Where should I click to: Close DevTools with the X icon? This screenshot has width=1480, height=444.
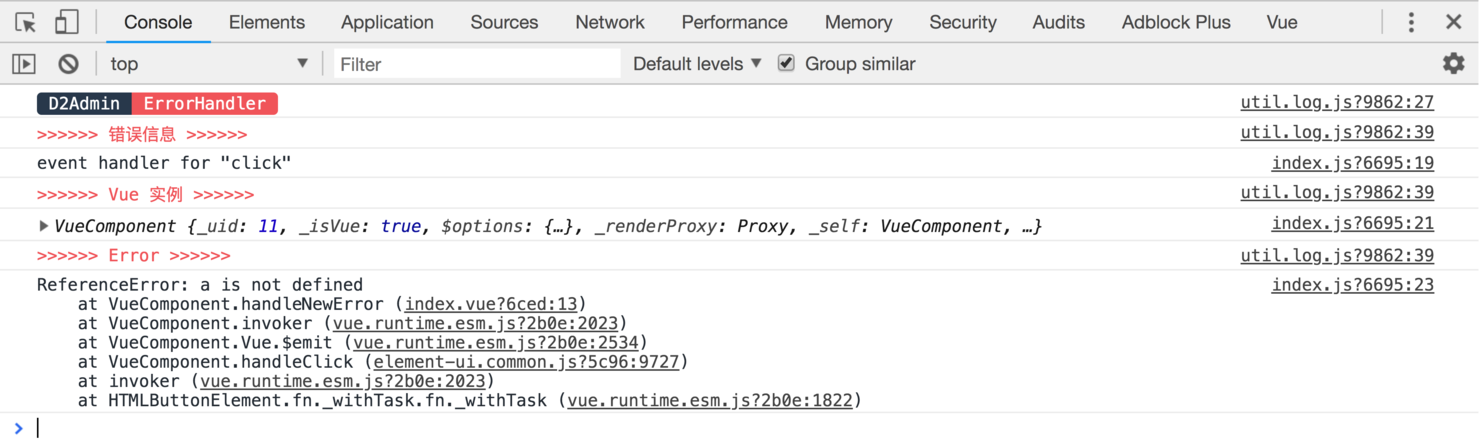(1454, 22)
